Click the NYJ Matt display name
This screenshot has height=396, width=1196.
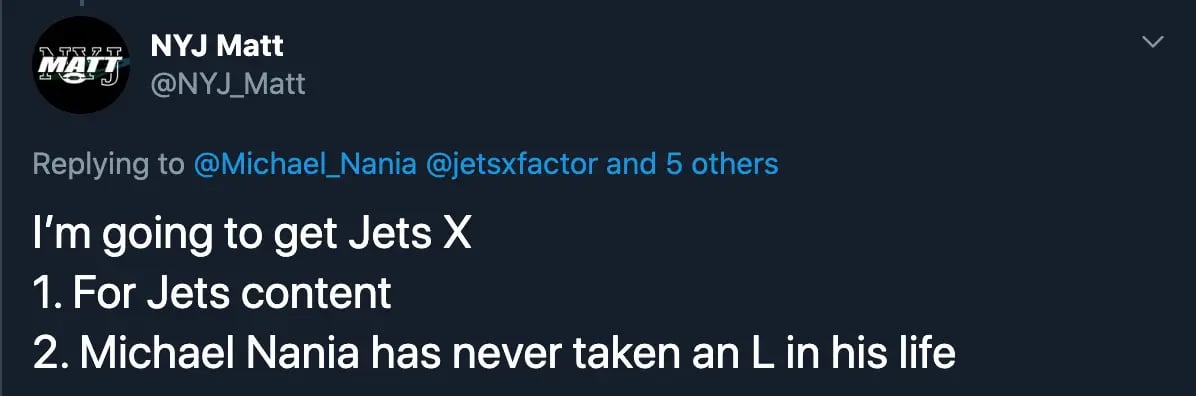click(217, 47)
